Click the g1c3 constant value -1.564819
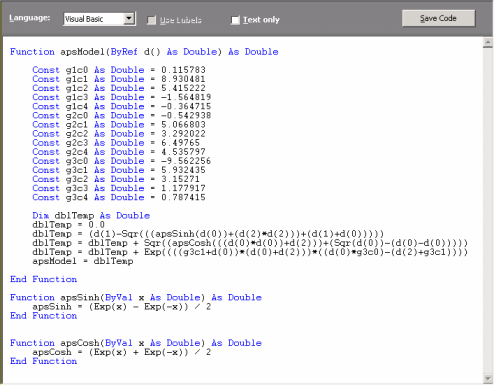The image size is (494, 385). click(186, 97)
